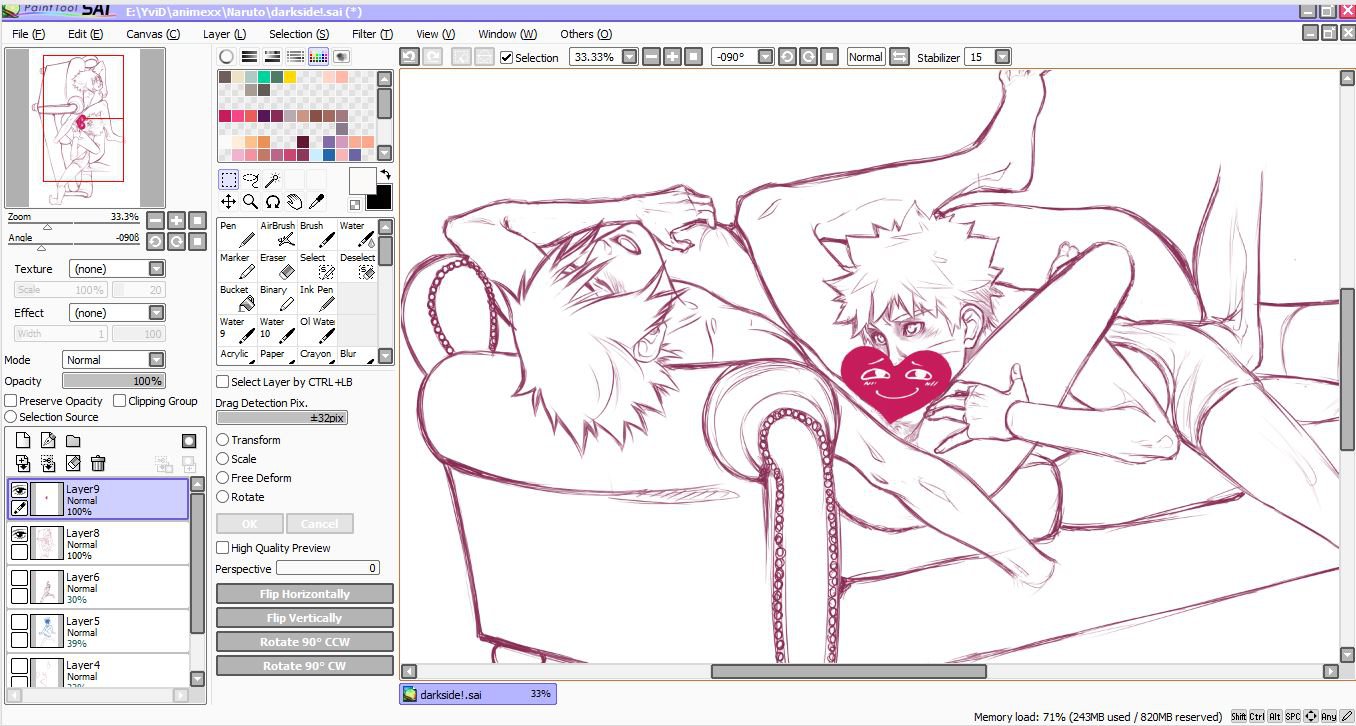Viewport: 1356px width, 726px height.
Task: Show Layer5 using its visibility box
Action: (x=19, y=622)
